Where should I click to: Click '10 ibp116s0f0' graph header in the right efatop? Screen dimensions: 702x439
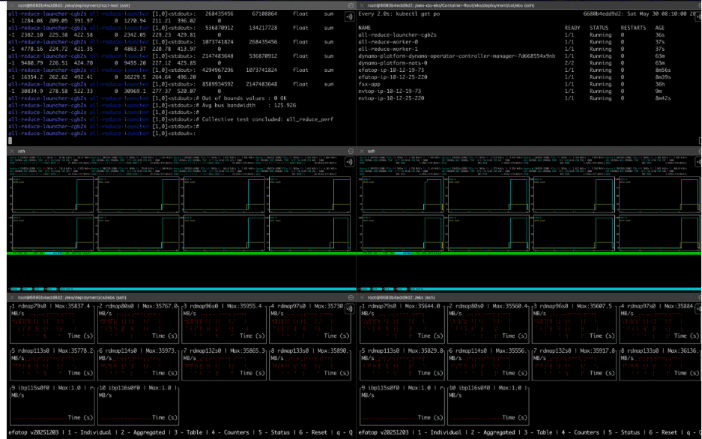(x=472, y=388)
